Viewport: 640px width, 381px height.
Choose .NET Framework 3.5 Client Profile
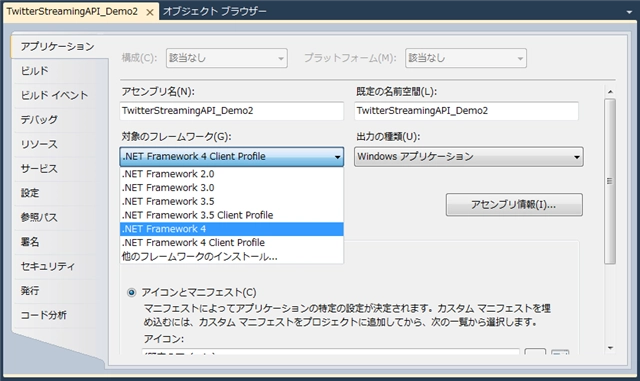[x=231, y=215]
